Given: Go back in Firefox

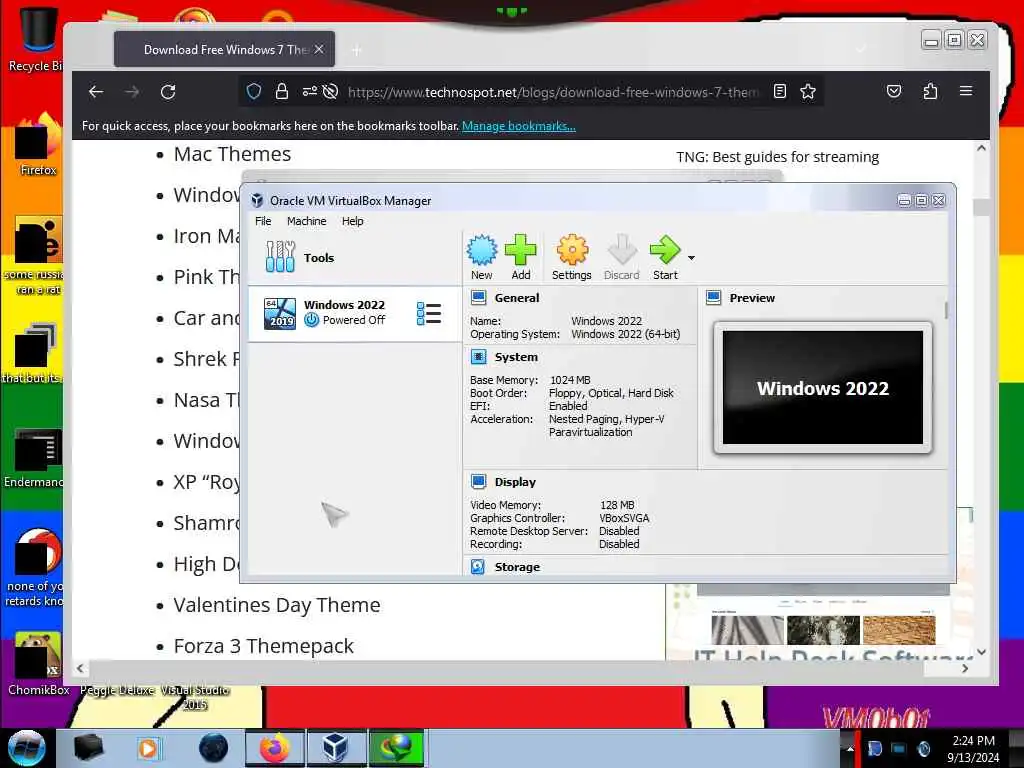Looking at the screenshot, I should click(96, 92).
